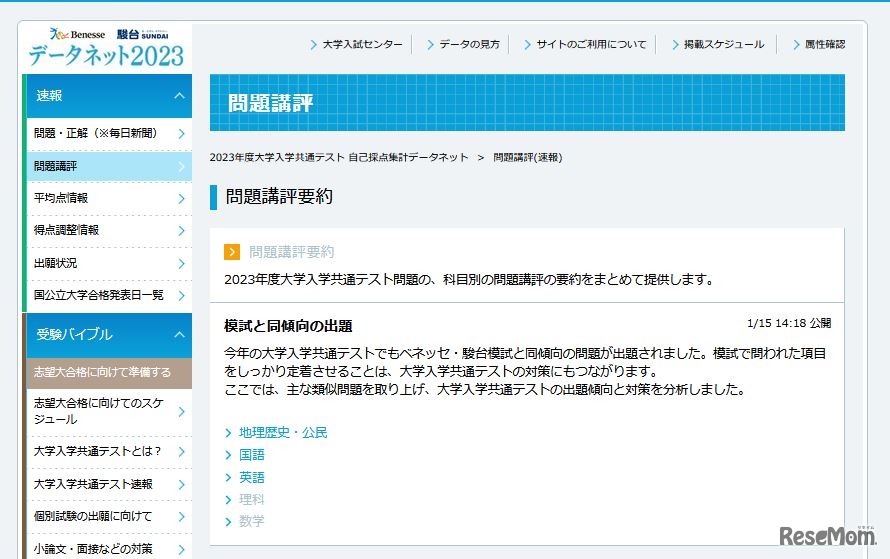
Task: Open 大学入試センター top navigation link
Action: (362, 44)
